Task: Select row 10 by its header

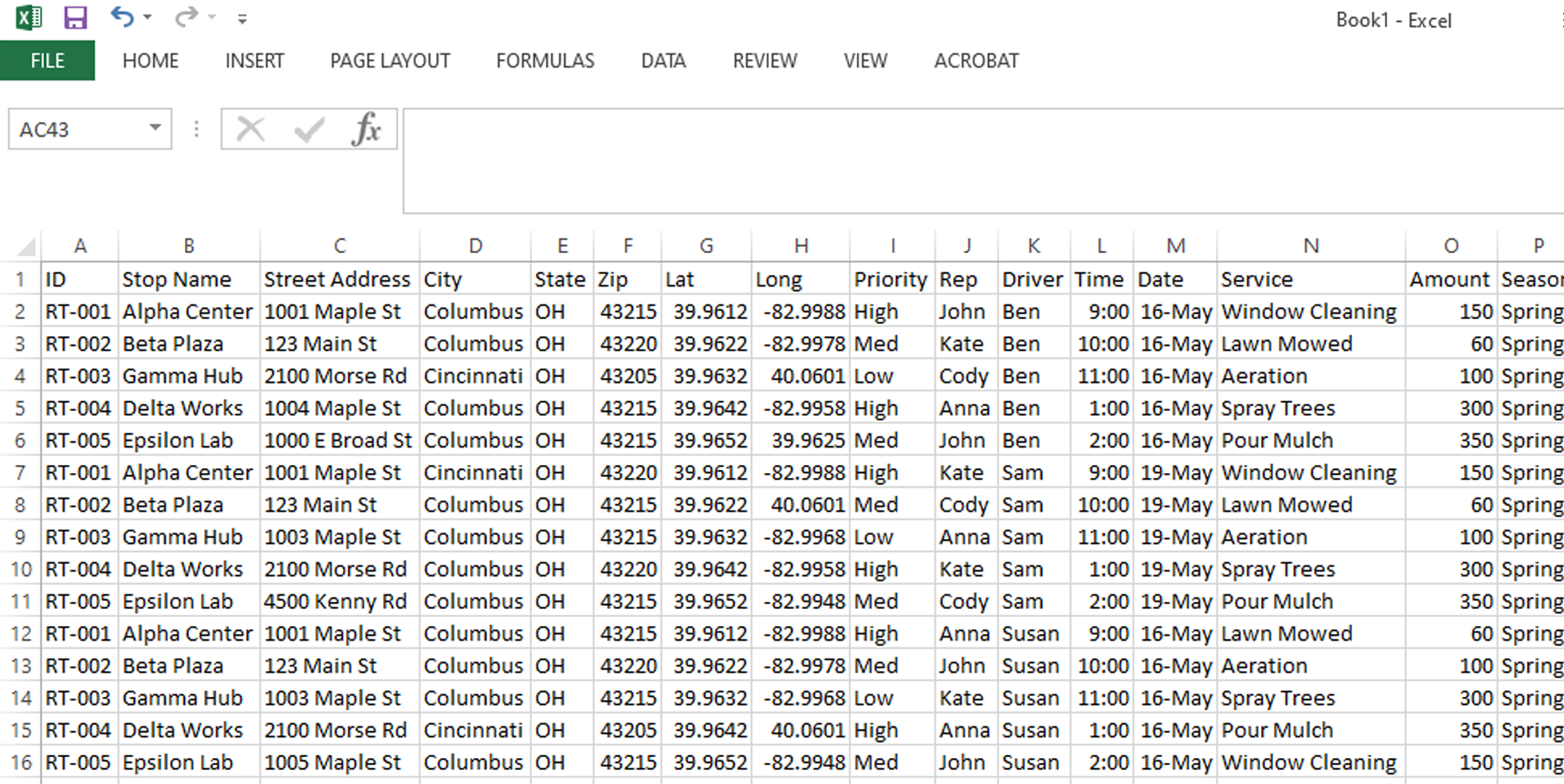Action: [x=20, y=568]
